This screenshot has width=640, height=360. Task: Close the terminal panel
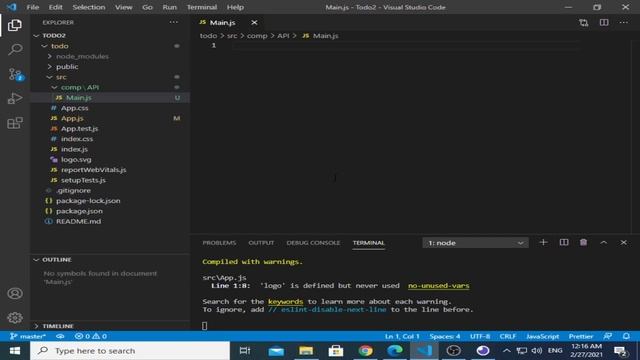624,242
